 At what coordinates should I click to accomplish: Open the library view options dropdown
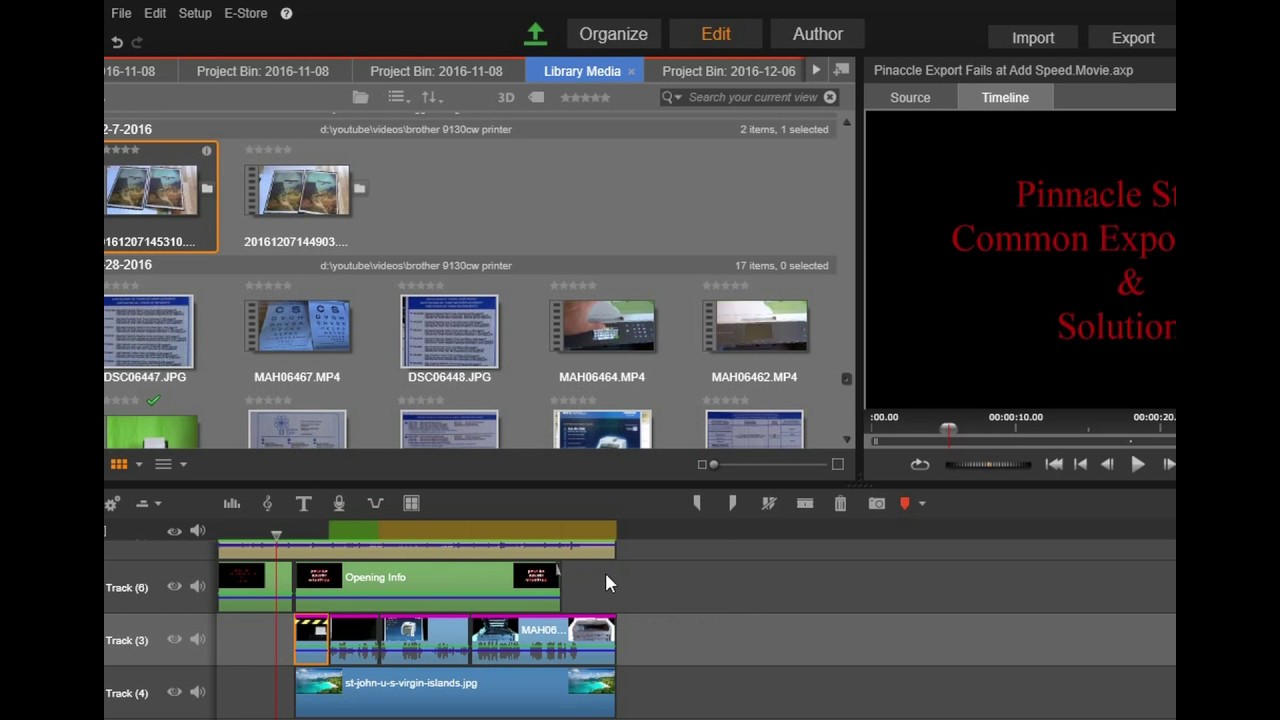click(398, 97)
